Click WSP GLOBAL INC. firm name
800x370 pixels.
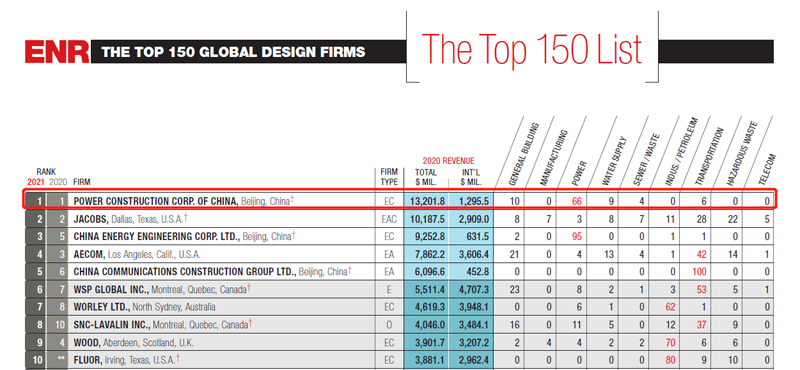coord(111,289)
